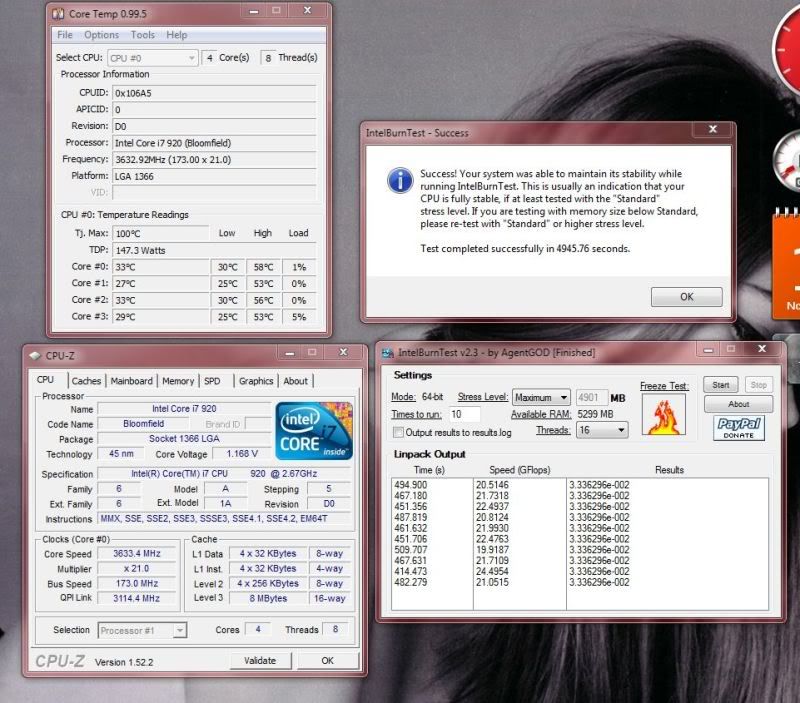Switch to the Memory tab in CPU-Z

point(178,381)
